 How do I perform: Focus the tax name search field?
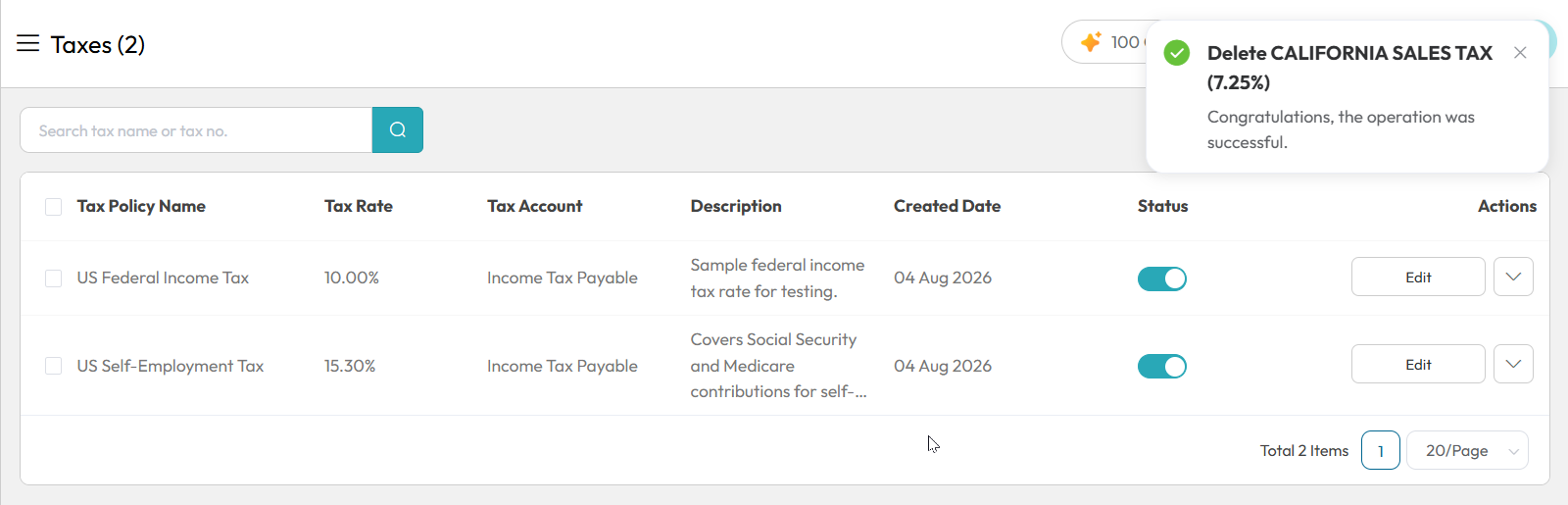coord(196,129)
